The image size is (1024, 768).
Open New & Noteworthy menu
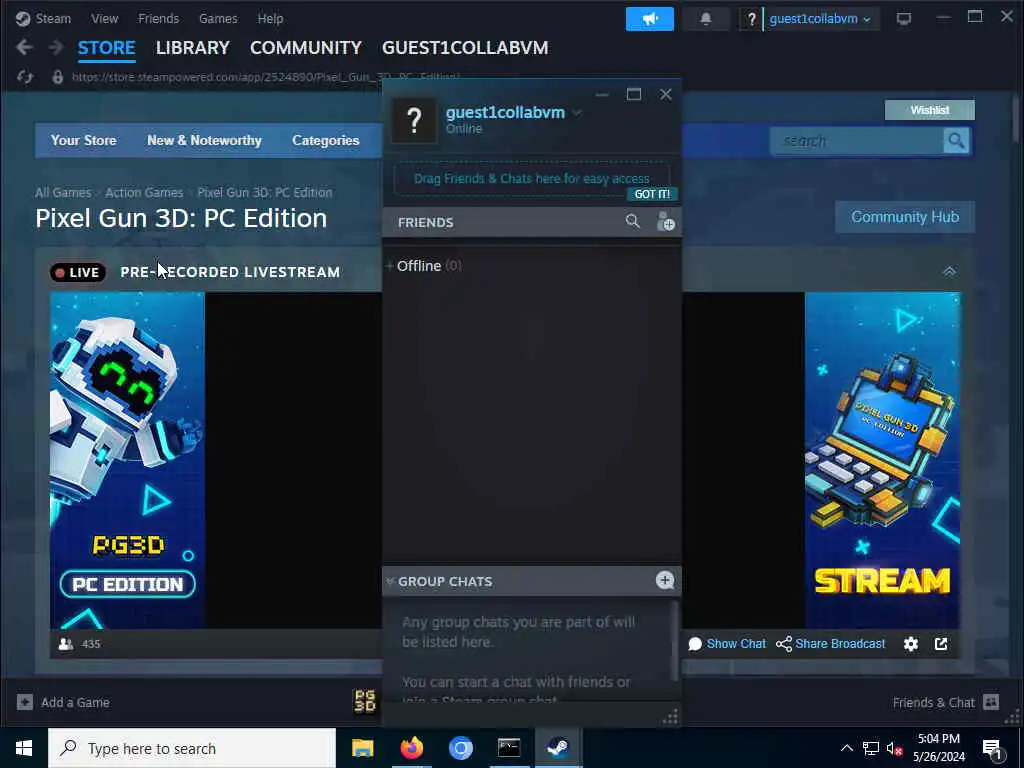[204, 140]
